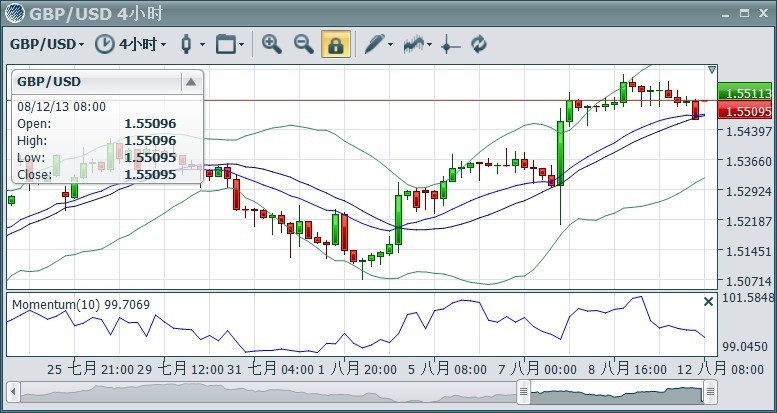
Task: Click the chart options triangle at top right
Action: (x=712, y=70)
